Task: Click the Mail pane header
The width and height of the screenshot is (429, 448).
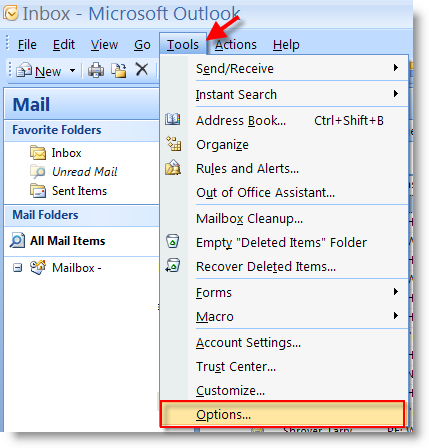Action: point(82,104)
